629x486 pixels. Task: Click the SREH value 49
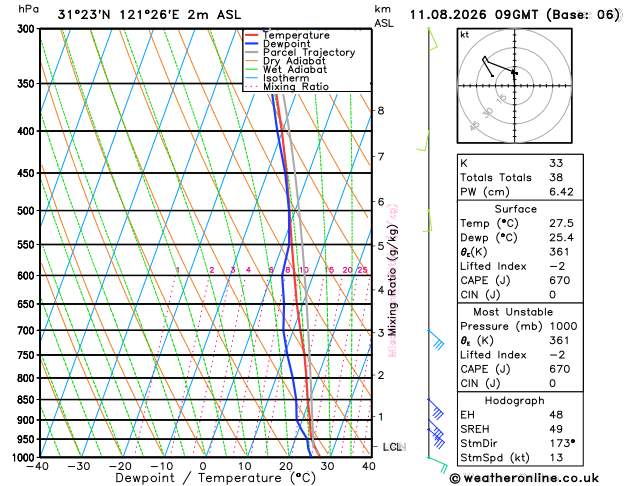click(556, 429)
